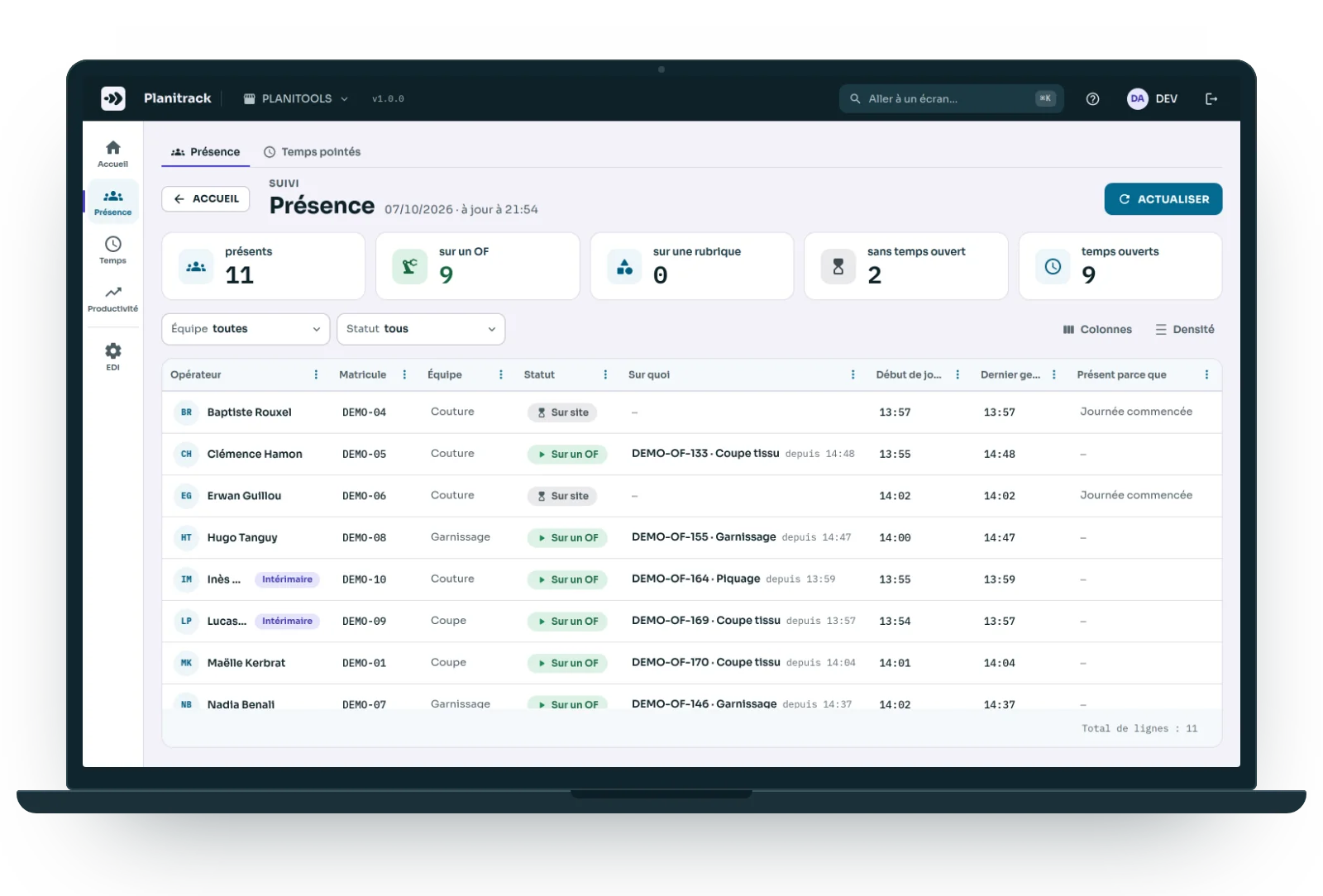Viewport: 1323px width, 896px height.
Task: Open Opérateur column menu
Action: (x=316, y=374)
